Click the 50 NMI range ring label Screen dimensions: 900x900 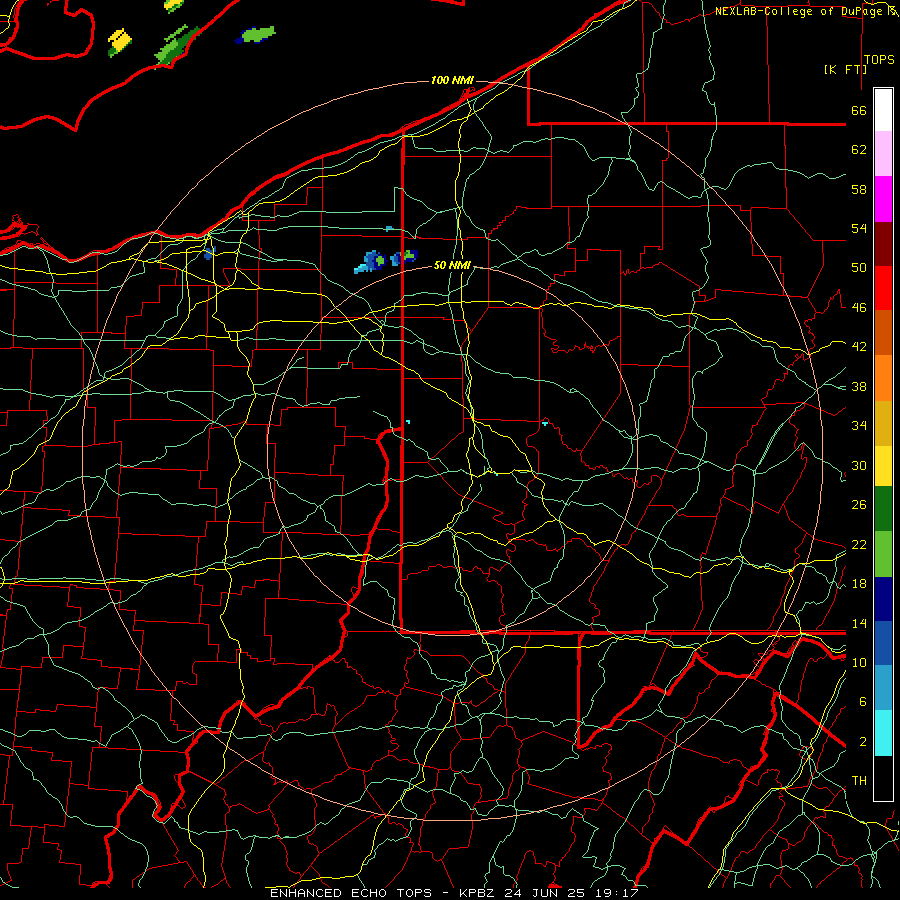pos(452,265)
